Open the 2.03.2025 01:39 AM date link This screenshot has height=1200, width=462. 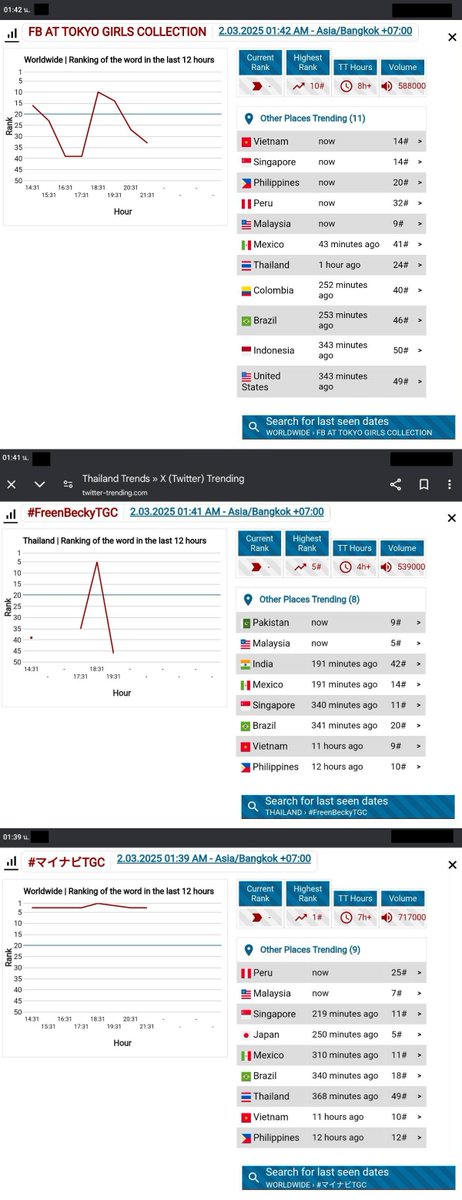pyautogui.click(x=214, y=858)
